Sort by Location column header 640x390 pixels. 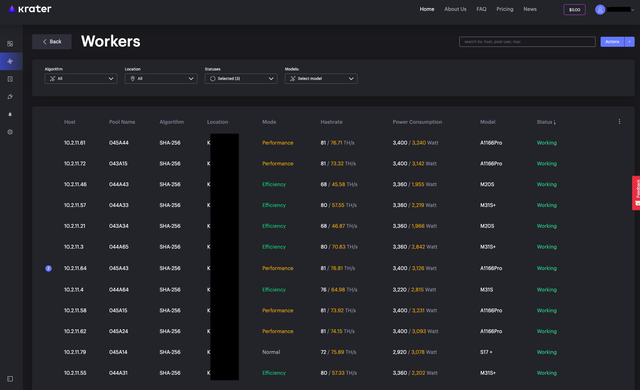coord(217,122)
